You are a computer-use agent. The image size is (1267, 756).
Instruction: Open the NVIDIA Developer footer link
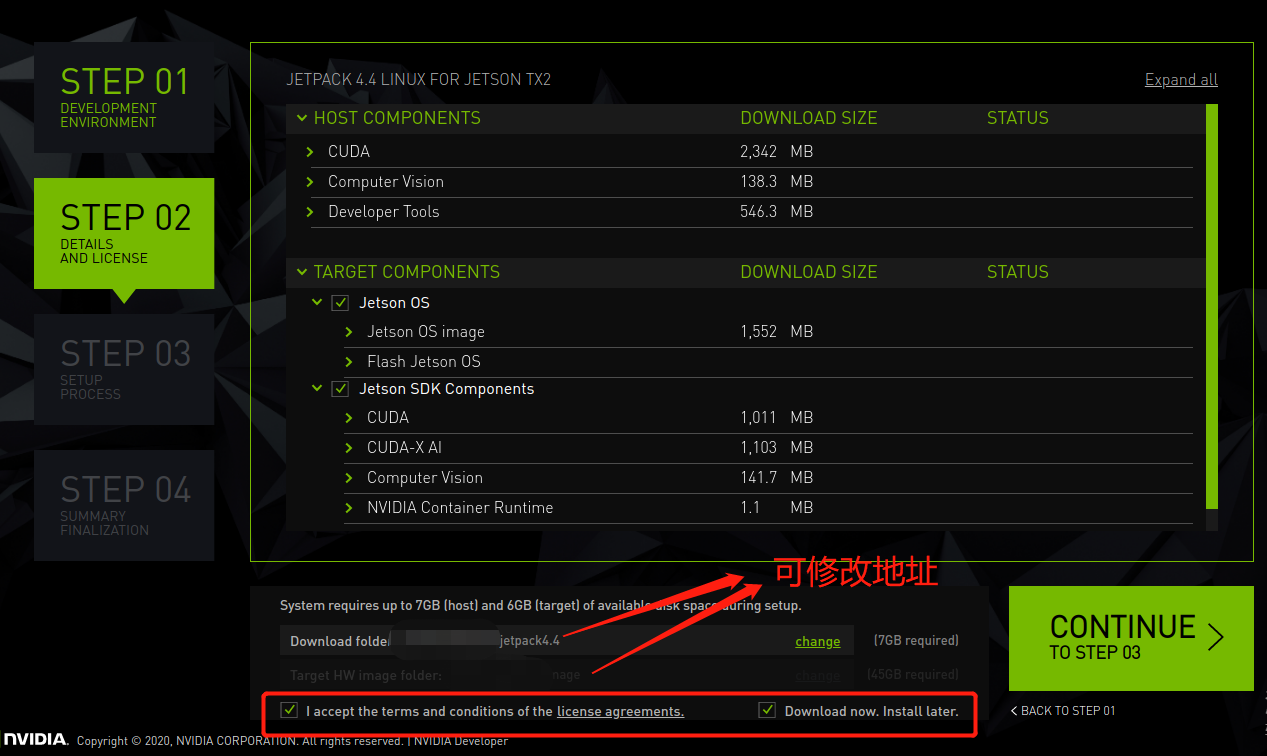click(x=461, y=741)
